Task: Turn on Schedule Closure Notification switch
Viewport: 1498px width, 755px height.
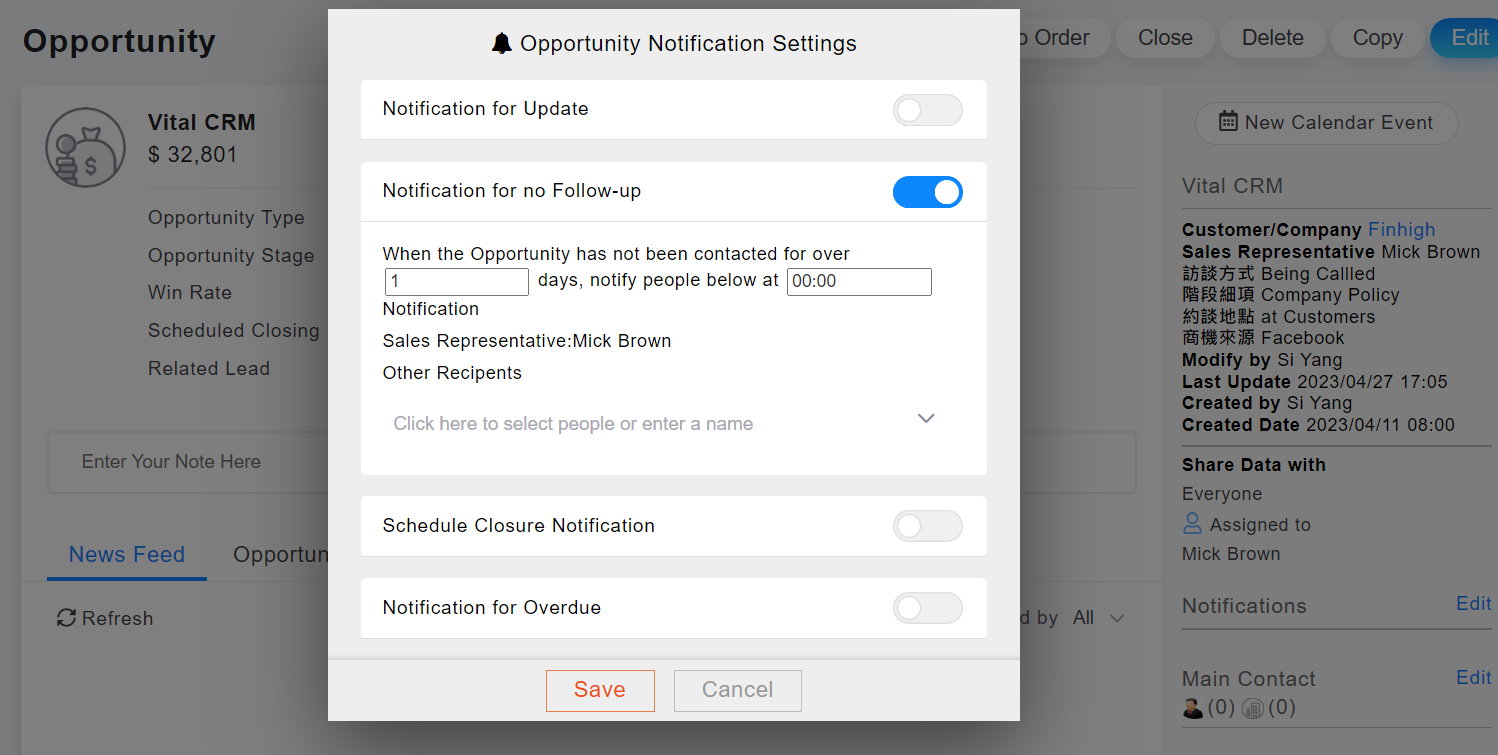Action: tap(927, 526)
